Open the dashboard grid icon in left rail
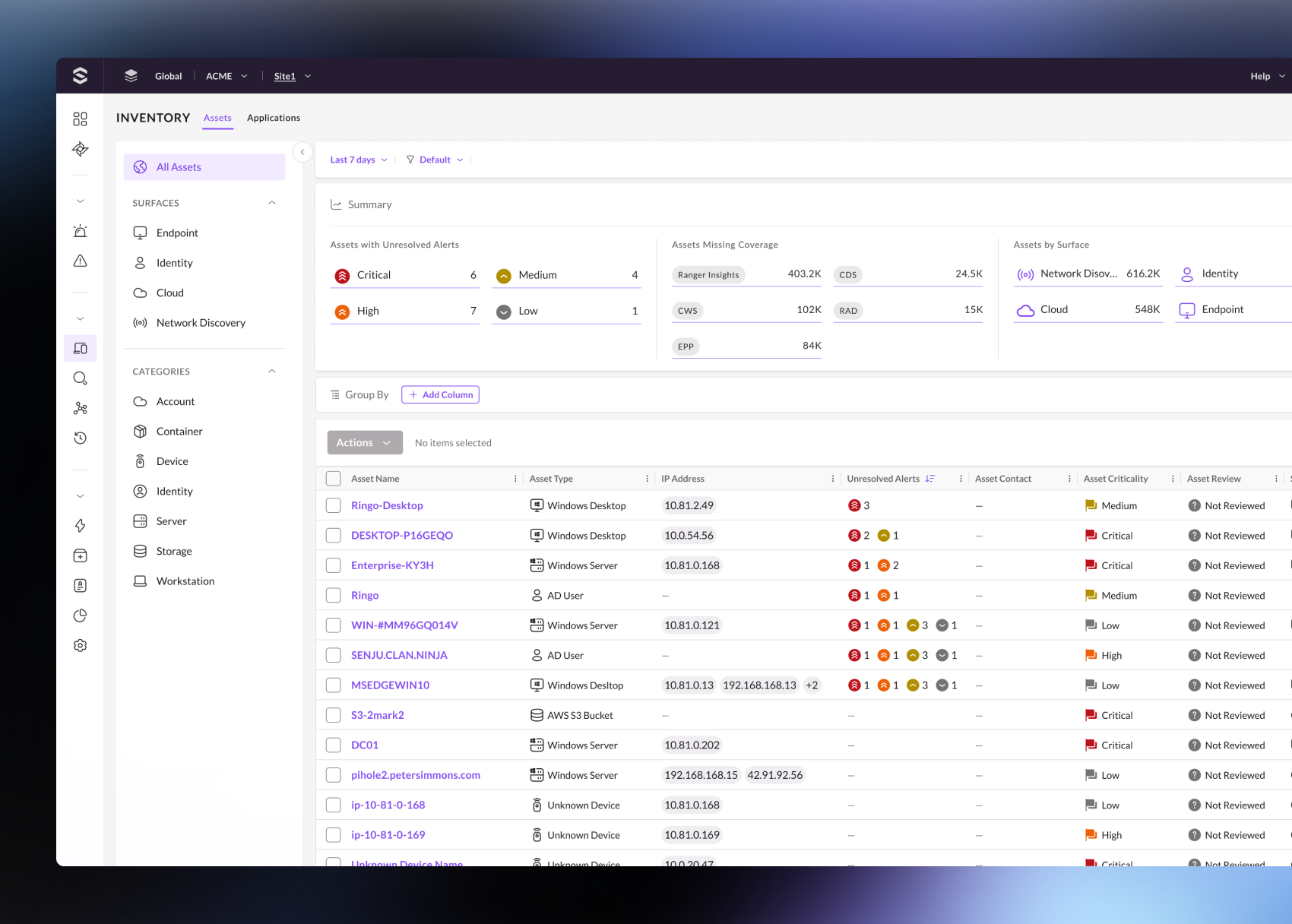 (80, 119)
